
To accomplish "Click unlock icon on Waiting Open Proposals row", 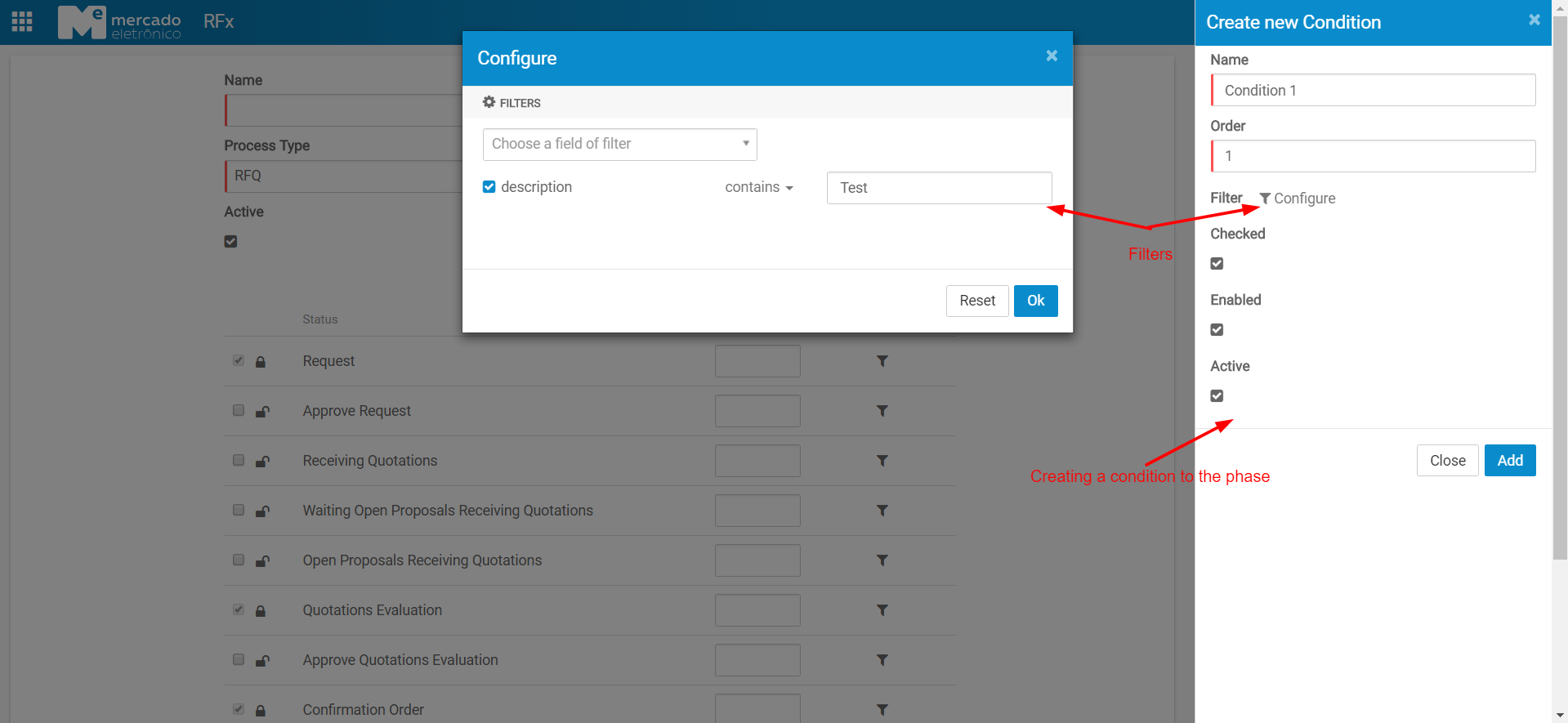I will 262,511.
